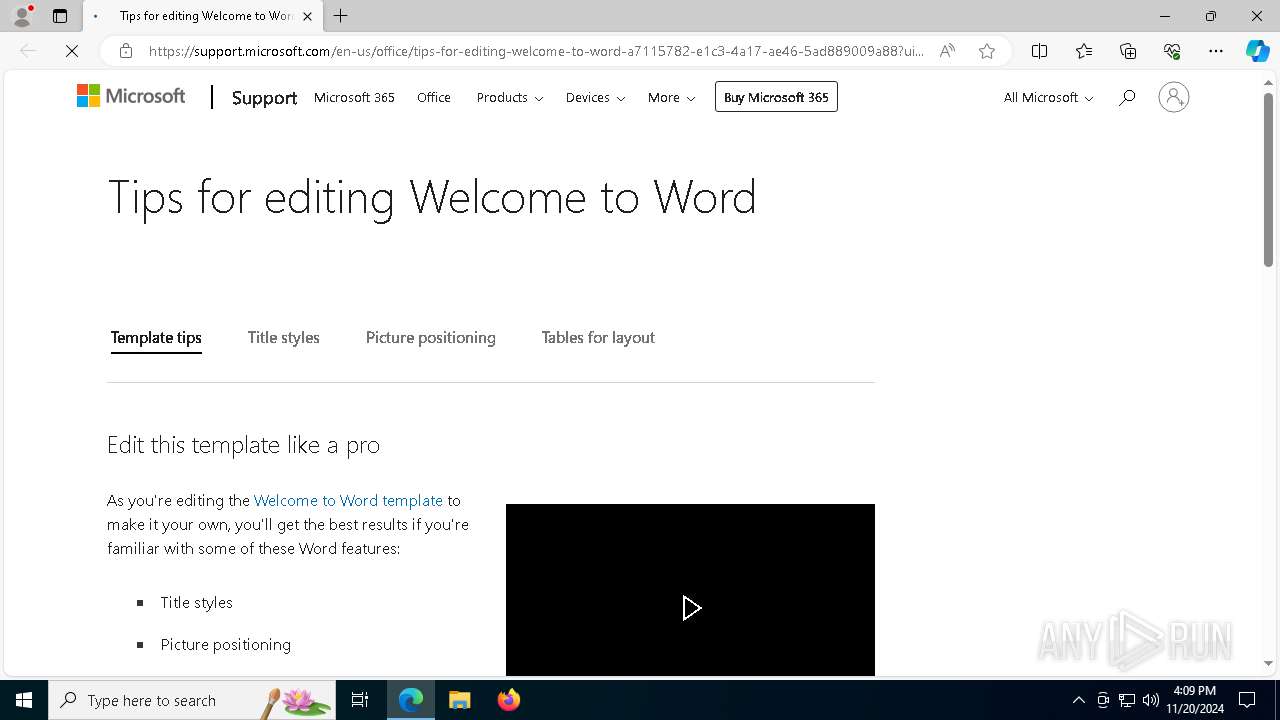Enable split screen view
This screenshot has height=720, width=1280.
(1039, 51)
